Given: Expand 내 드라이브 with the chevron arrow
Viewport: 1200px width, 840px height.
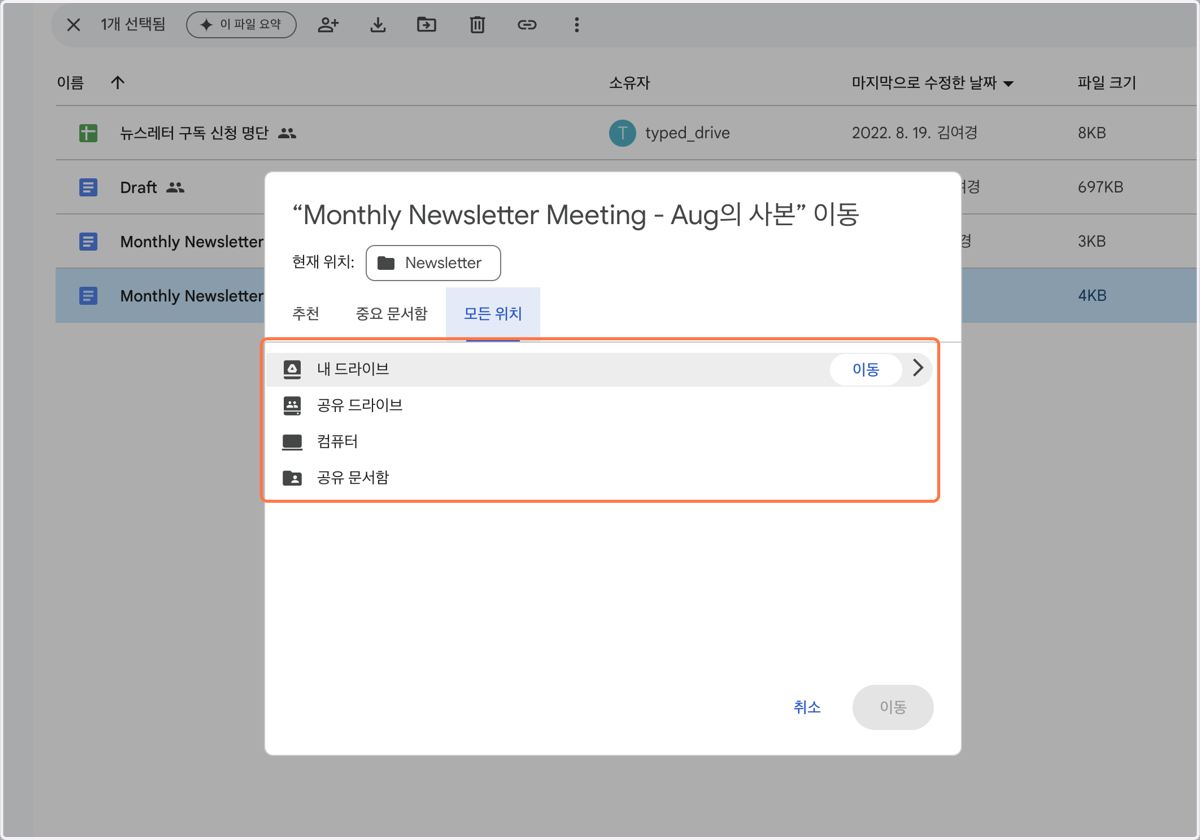Looking at the screenshot, I should pyautogui.click(x=918, y=369).
